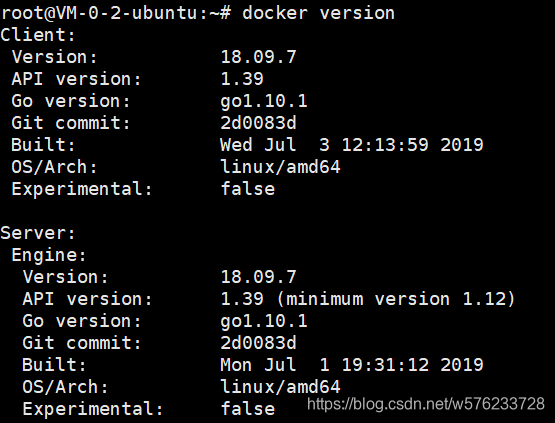Viewport: 555px width, 423px height.
Task: Click the Engine: label under Server
Action: [49, 255]
